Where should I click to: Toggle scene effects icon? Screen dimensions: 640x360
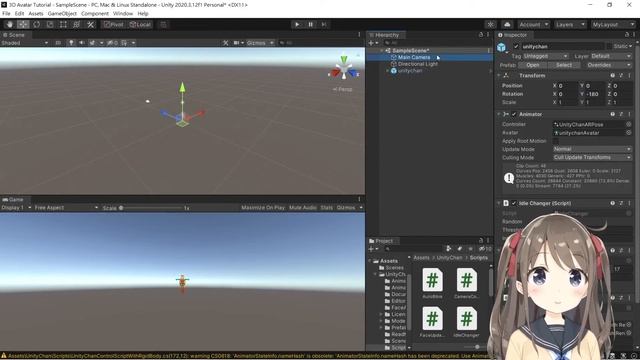[x=92, y=42]
